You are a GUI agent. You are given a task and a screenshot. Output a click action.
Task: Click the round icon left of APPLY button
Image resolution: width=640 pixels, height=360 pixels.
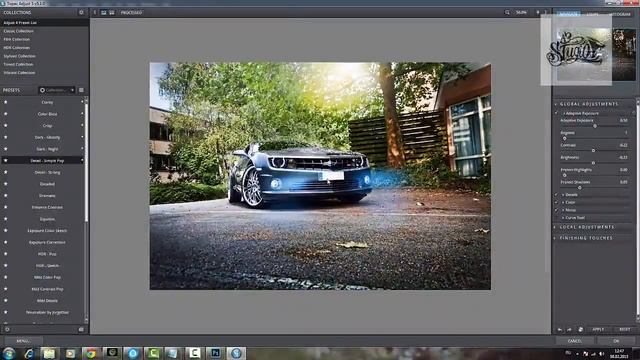tap(580, 329)
